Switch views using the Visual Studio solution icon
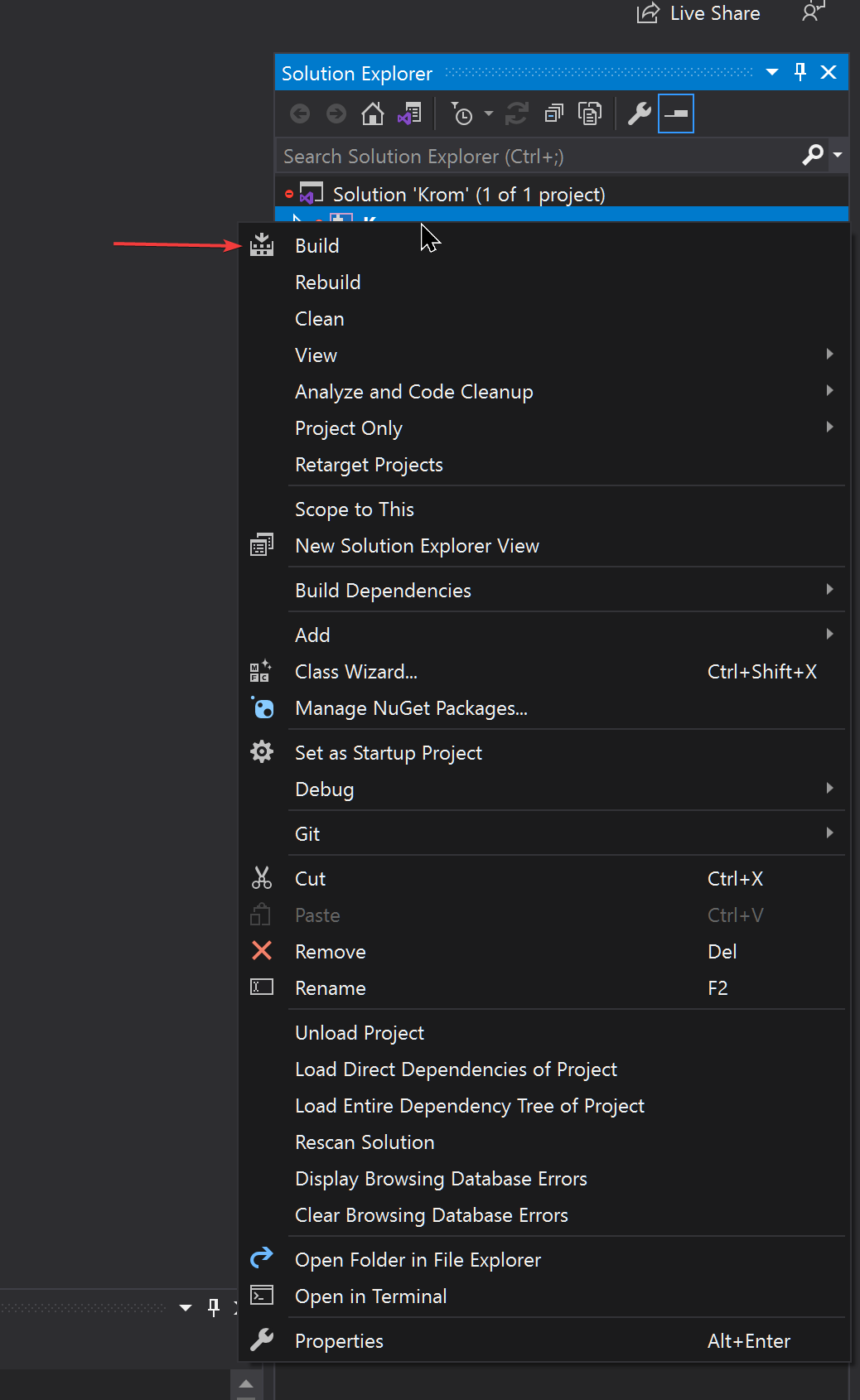The width and height of the screenshot is (860, 1400). pos(409,113)
